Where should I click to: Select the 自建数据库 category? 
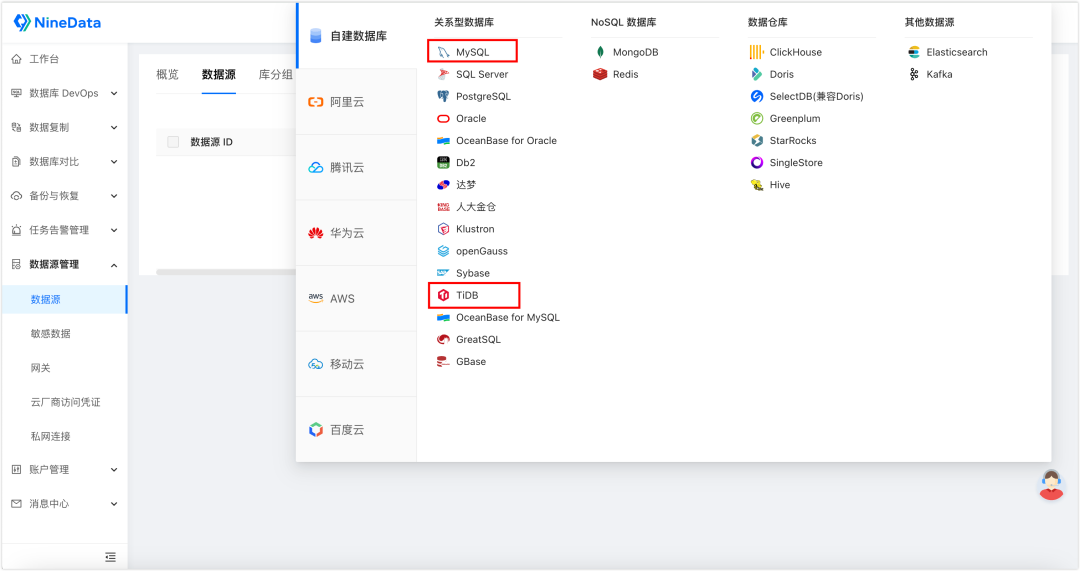pyautogui.click(x=356, y=36)
